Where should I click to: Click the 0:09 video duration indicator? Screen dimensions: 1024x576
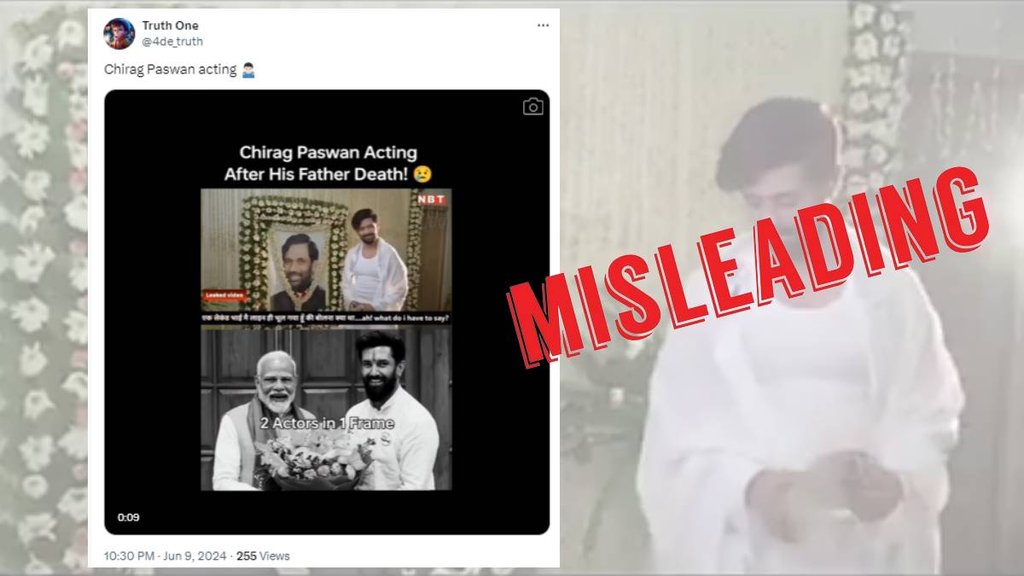129,517
